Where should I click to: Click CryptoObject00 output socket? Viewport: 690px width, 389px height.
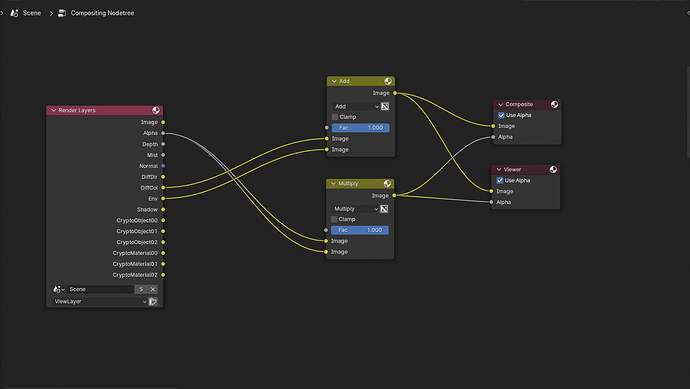163,220
